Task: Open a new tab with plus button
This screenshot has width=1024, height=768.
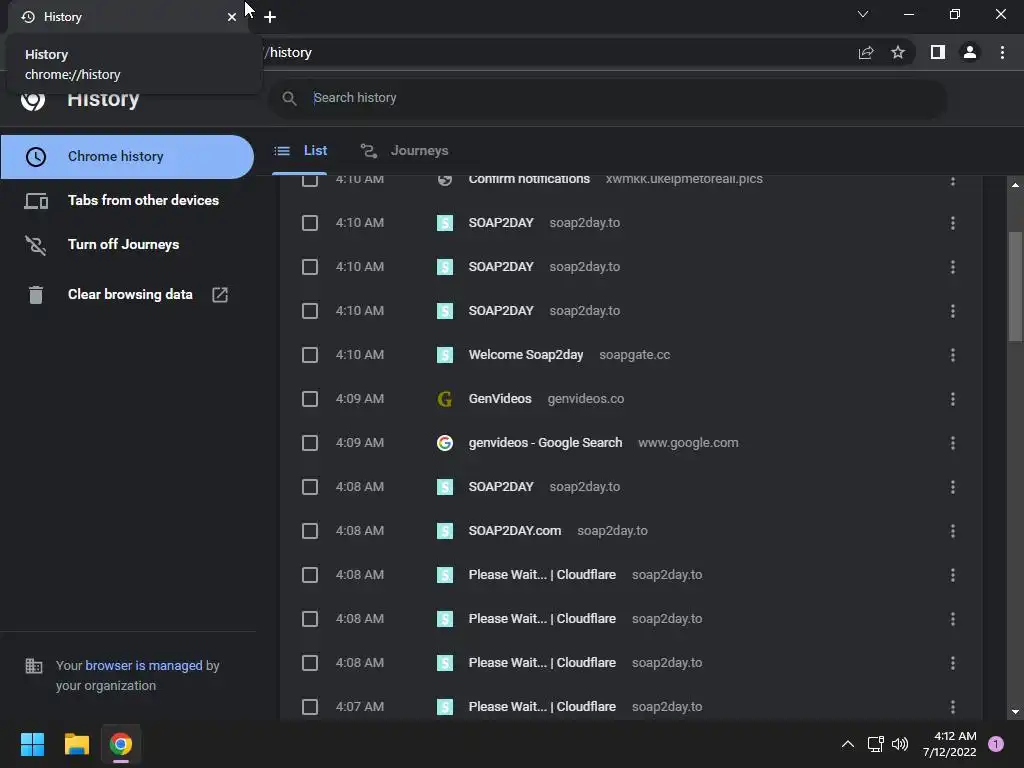Action: (x=270, y=17)
